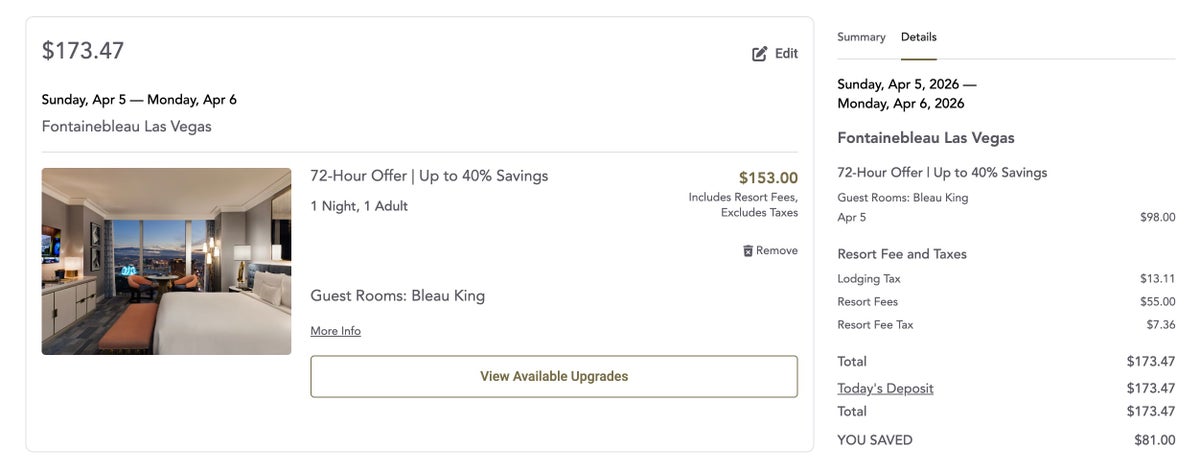Image resolution: width=1200 pixels, height=472 pixels.
Task: Click the Remove text link
Action: [777, 251]
